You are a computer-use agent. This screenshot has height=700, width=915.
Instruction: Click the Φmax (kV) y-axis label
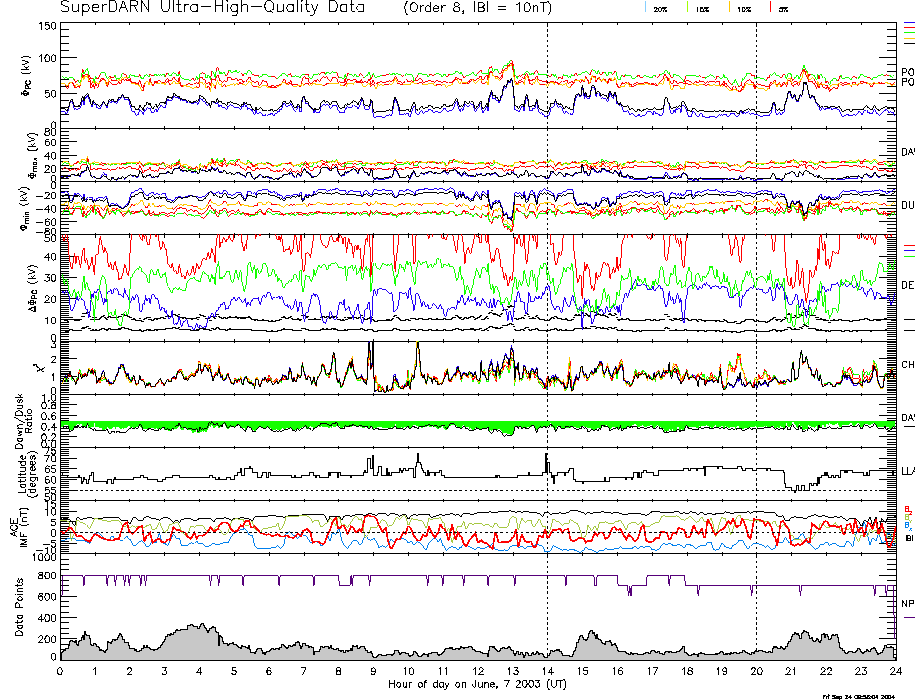(30, 158)
